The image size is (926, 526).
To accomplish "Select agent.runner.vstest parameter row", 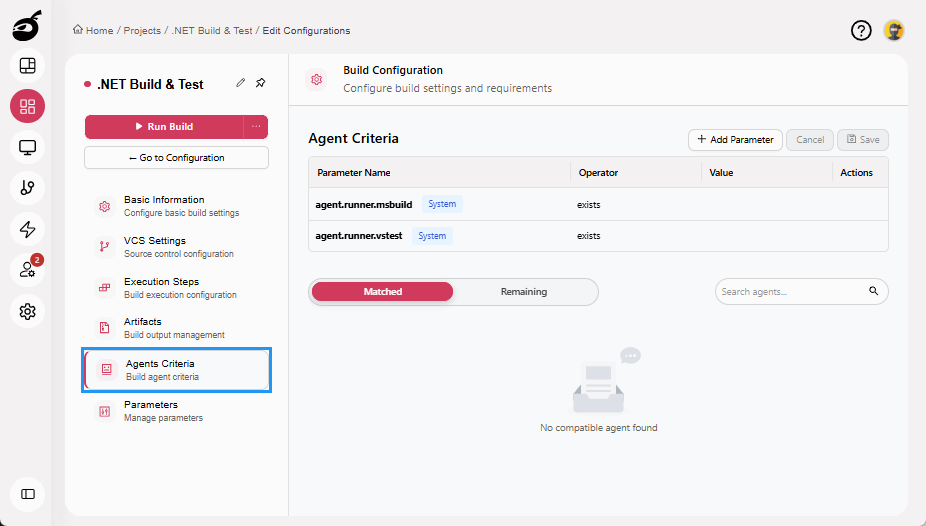I will point(598,236).
